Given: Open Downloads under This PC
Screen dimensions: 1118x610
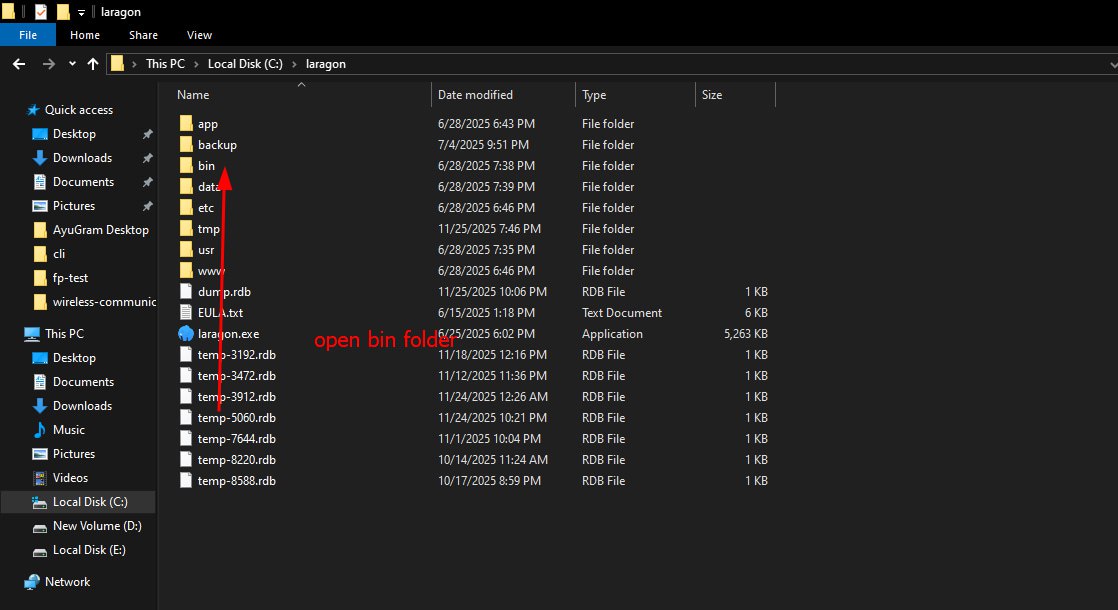Looking at the screenshot, I should tap(82, 406).
